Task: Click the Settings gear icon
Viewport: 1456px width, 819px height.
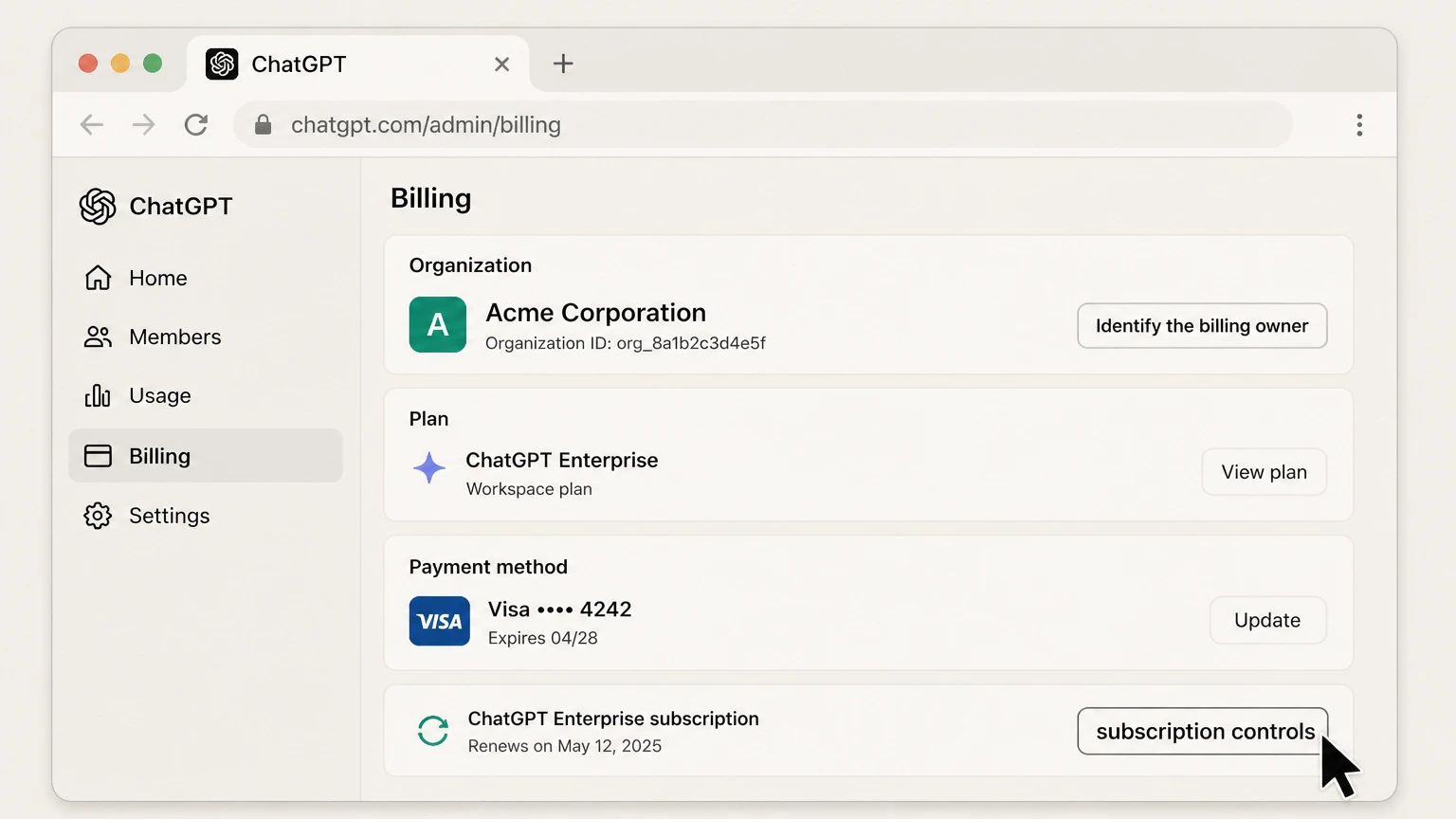Action: tap(98, 516)
